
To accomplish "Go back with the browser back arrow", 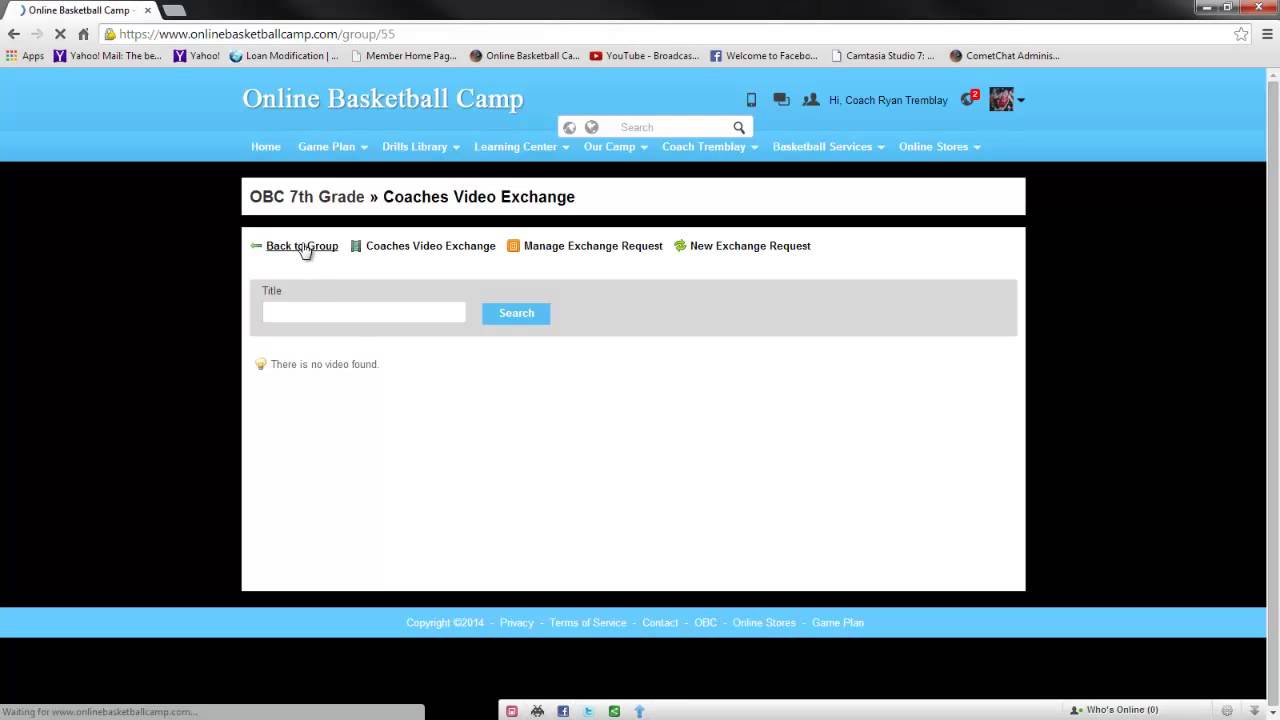I will pos(14,34).
